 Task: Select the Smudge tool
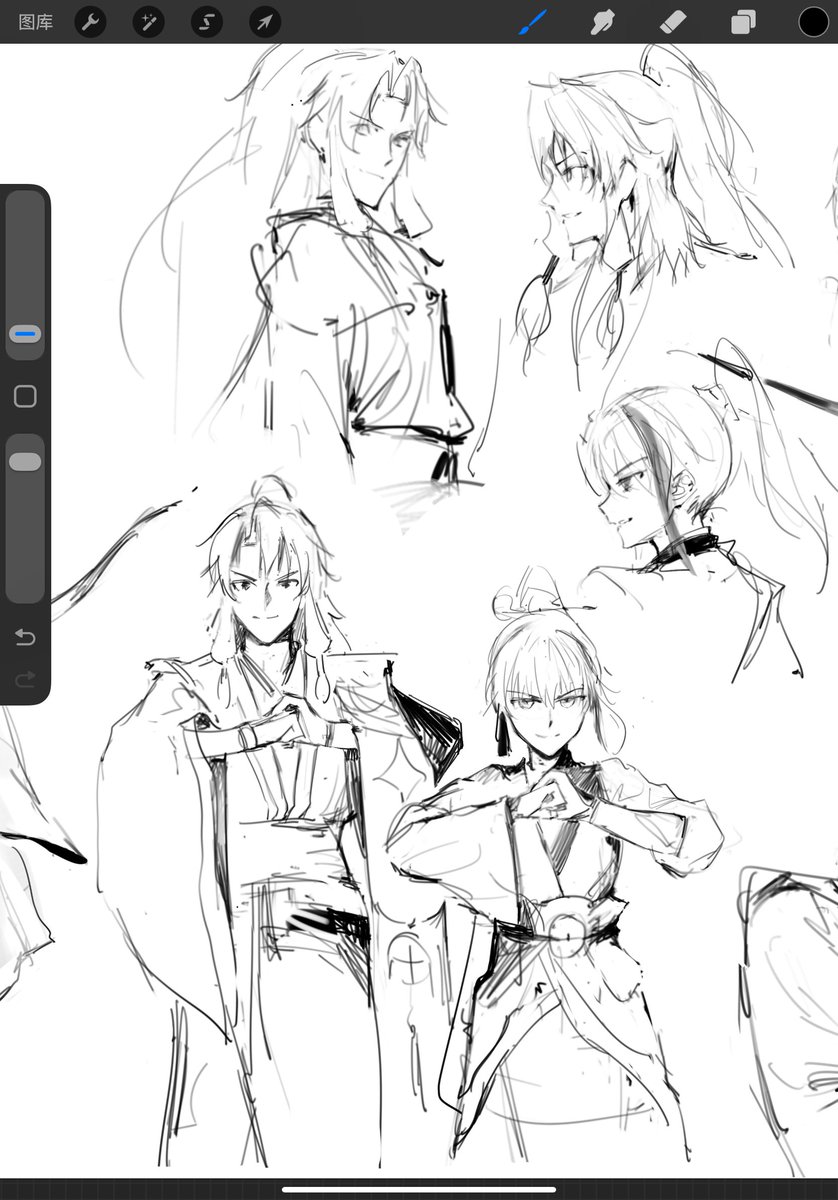click(x=602, y=21)
